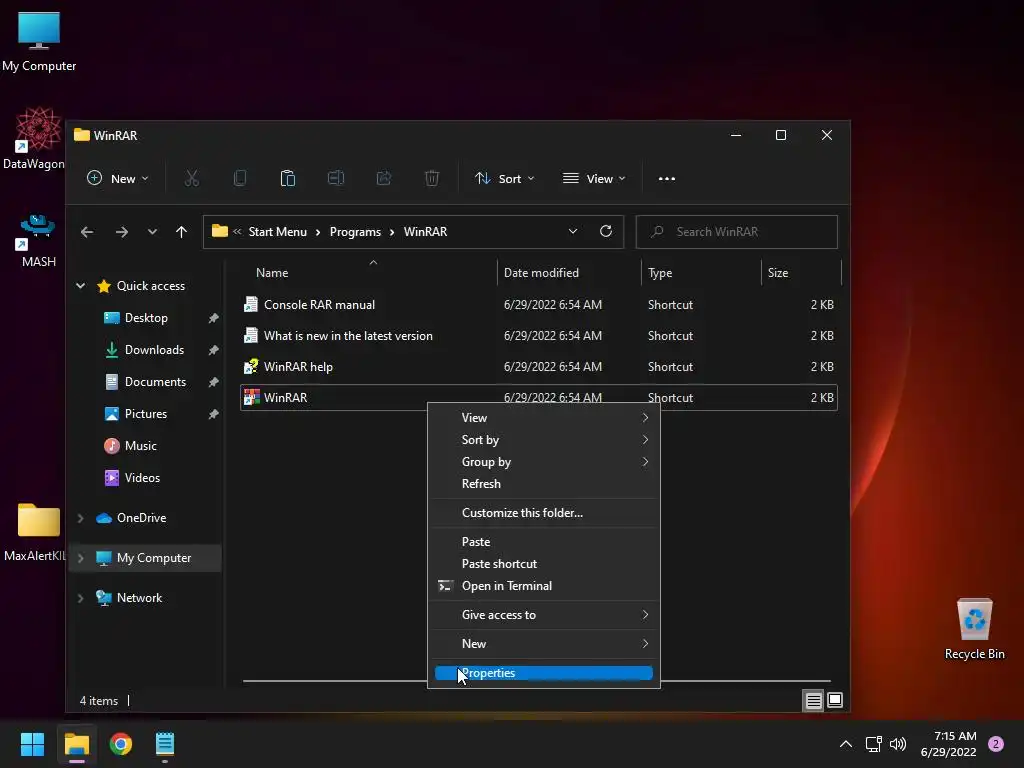Screen dimensions: 1024x768
Task: Open New submenu in context menu
Action: (543, 643)
